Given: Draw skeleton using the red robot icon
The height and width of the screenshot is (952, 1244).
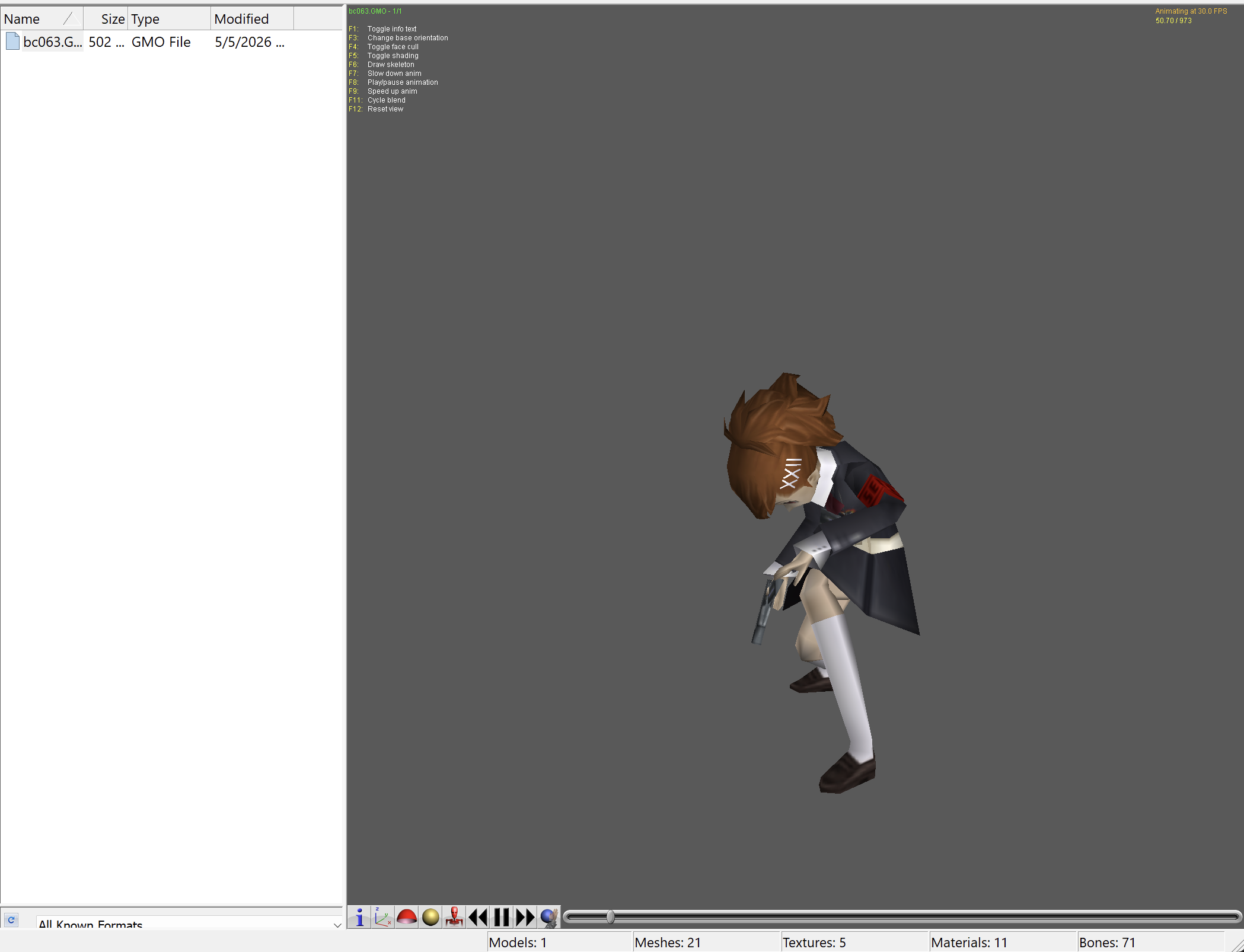Looking at the screenshot, I should 454,917.
